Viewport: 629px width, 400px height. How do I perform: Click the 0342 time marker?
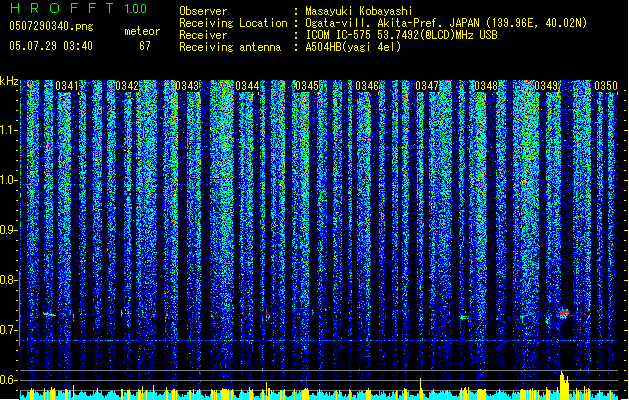[127, 86]
